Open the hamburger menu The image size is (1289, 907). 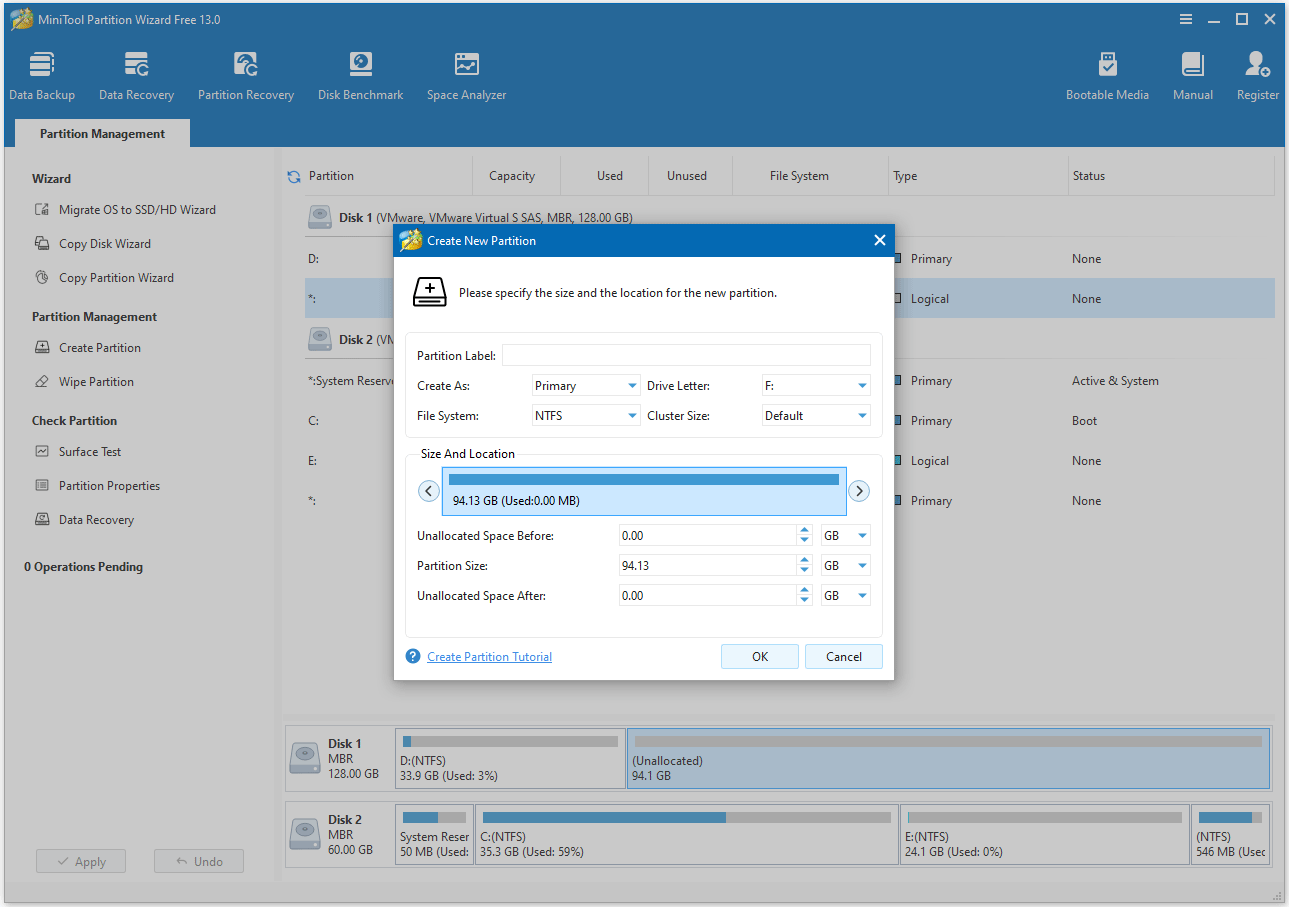pos(1185,18)
